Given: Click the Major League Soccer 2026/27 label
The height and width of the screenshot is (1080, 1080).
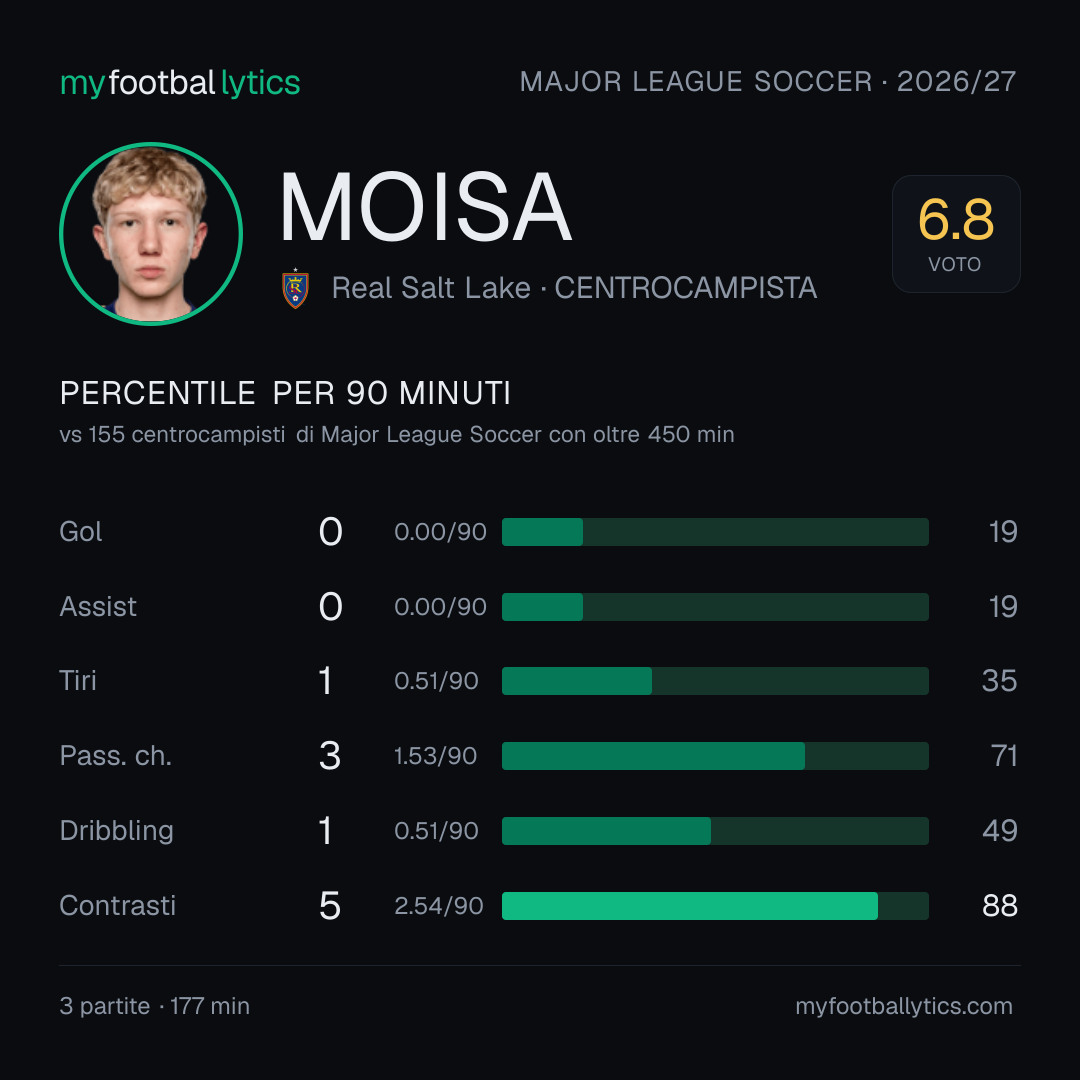Looking at the screenshot, I should [x=767, y=82].
